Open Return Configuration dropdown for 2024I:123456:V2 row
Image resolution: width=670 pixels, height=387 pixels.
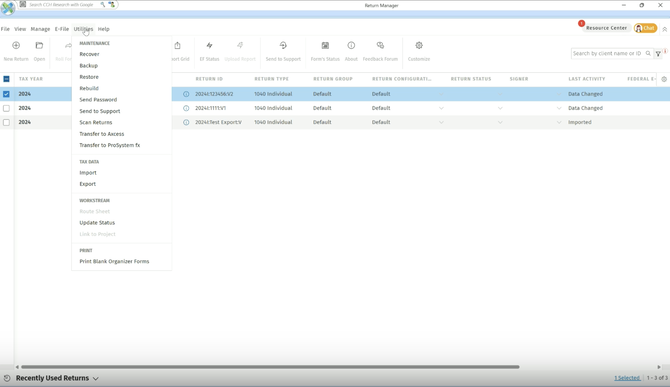pyautogui.click(x=441, y=94)
